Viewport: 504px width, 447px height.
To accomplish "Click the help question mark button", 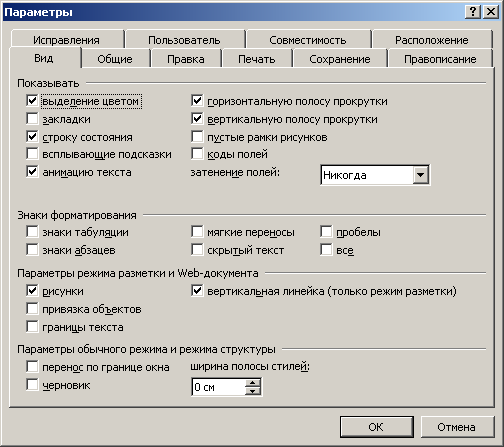I will pos(473,12).
